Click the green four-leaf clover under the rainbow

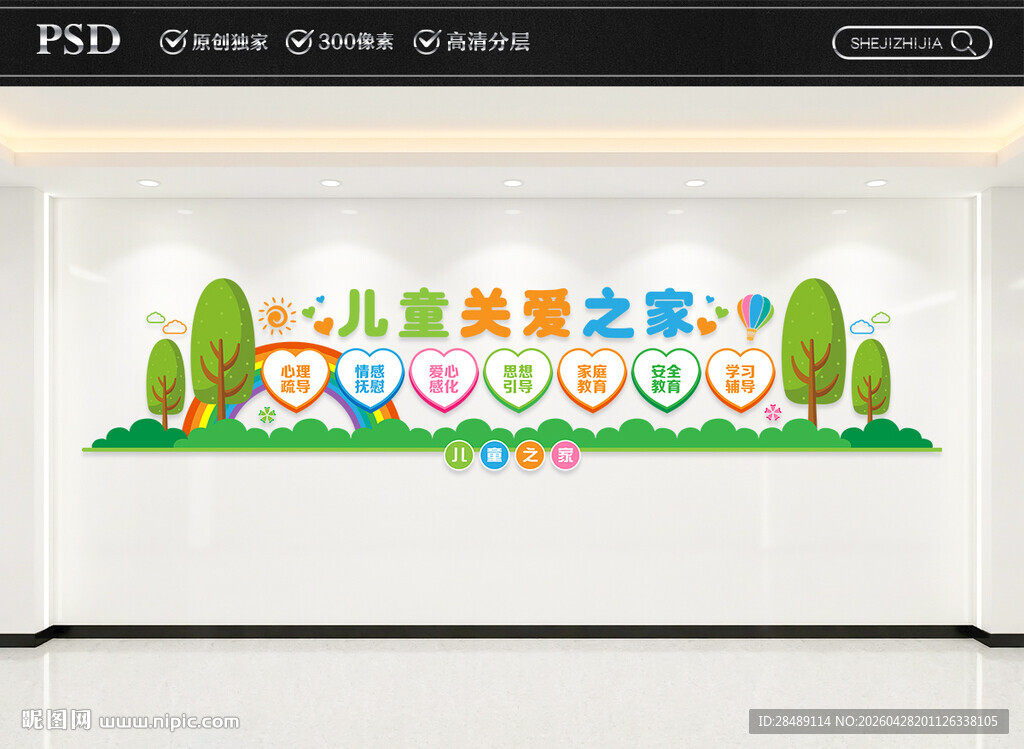[x=267, y=415]
